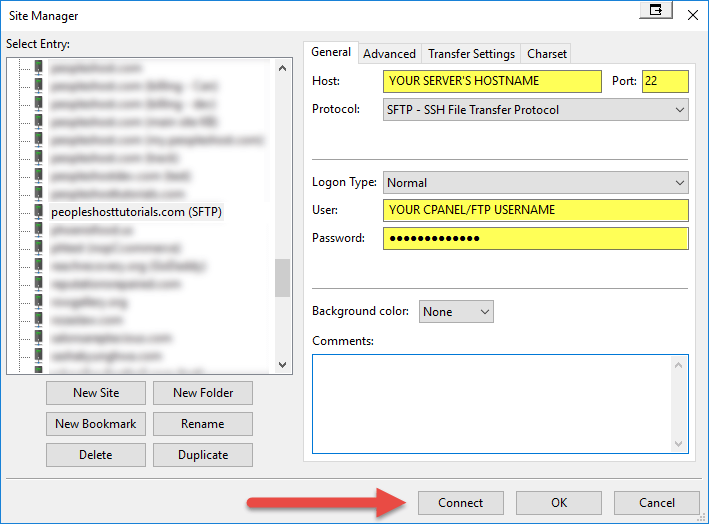Click the New Bookmark button
709x524 pixels.
(96, 424)
